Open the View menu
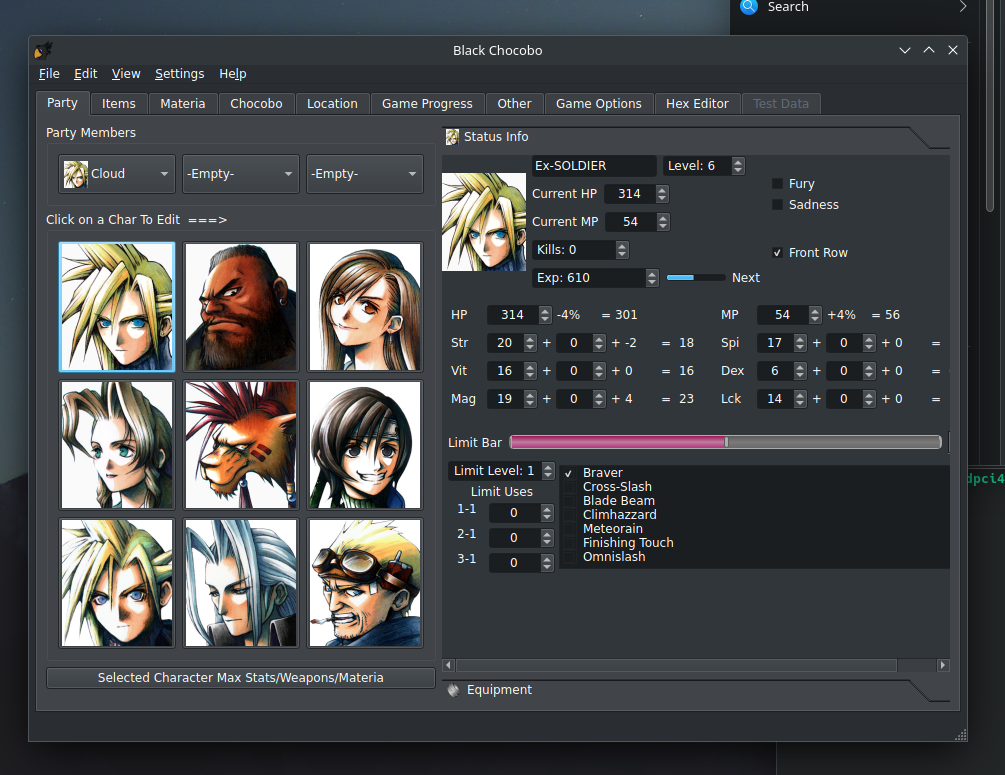 (126, 74)
